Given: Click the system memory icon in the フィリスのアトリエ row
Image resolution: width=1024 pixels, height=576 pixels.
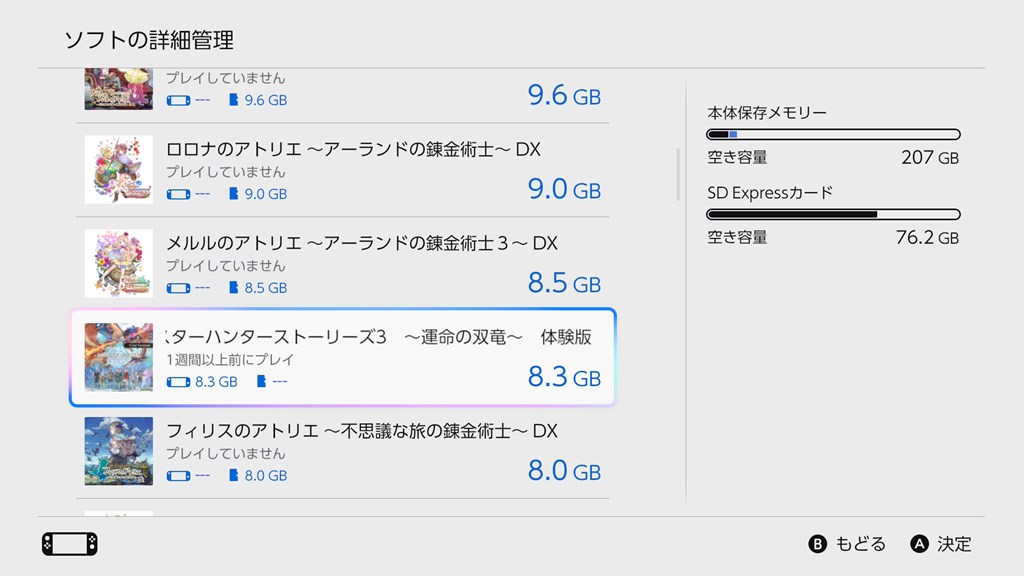Looking at the screenshot, I should coord(178,476).
